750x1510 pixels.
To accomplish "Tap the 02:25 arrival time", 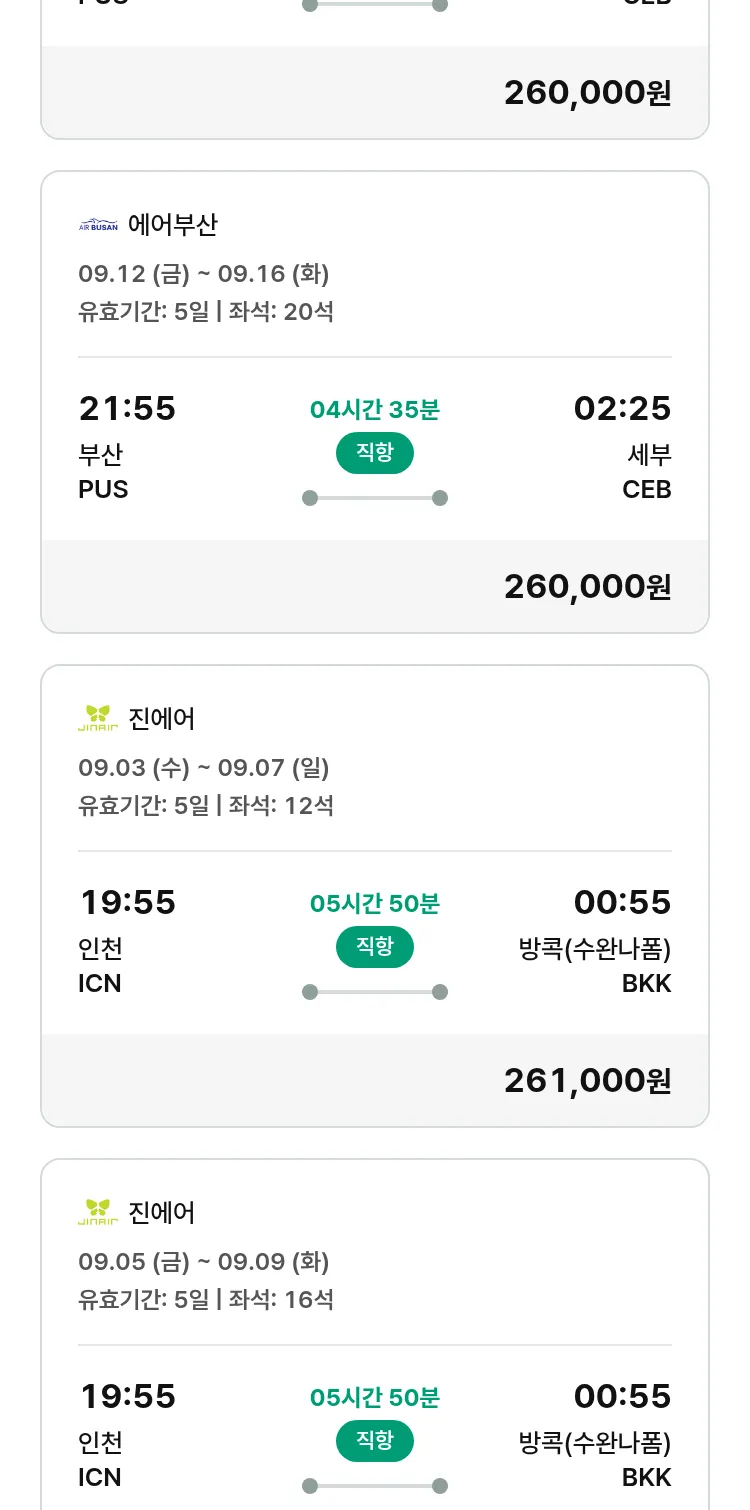I will click(622, 408).
